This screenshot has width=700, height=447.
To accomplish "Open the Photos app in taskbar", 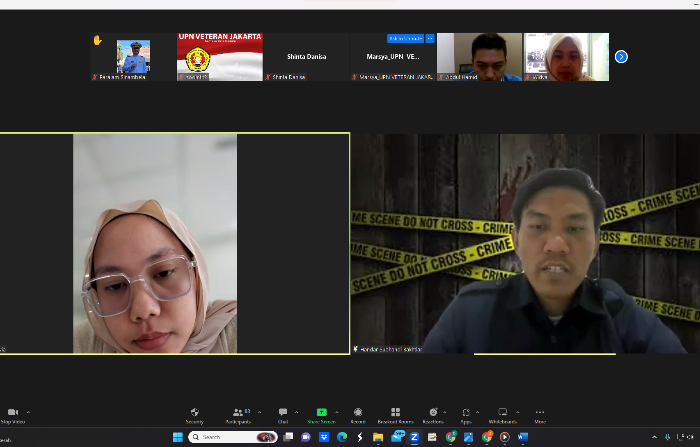I will pyautogui.click(x=468, y=437).
